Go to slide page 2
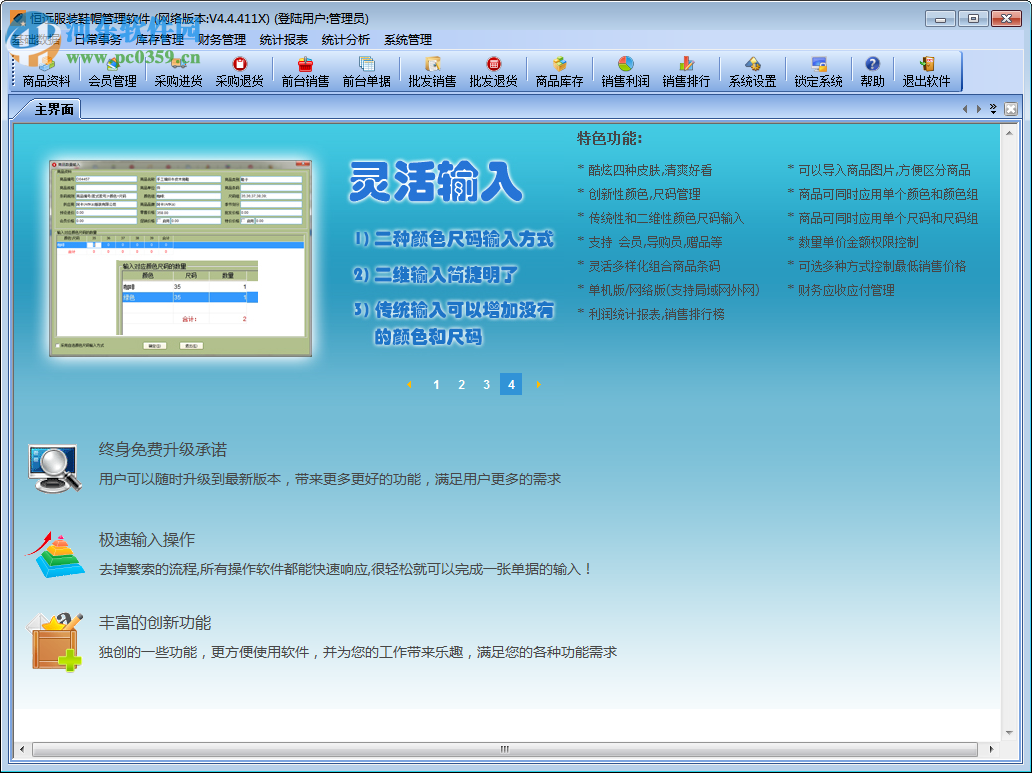The width and height of the screenshot is (1032, 773). click(461, 385)
